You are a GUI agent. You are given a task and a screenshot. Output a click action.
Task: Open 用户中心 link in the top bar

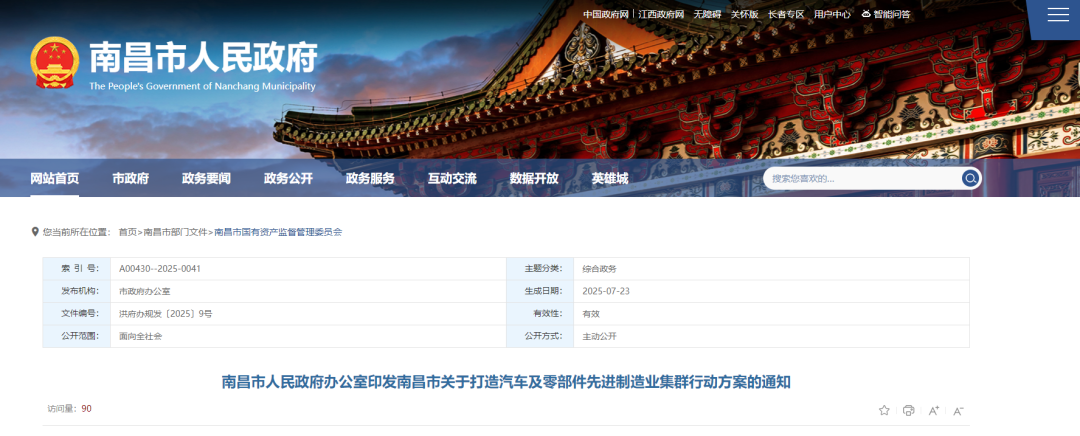tap(832, 14)
